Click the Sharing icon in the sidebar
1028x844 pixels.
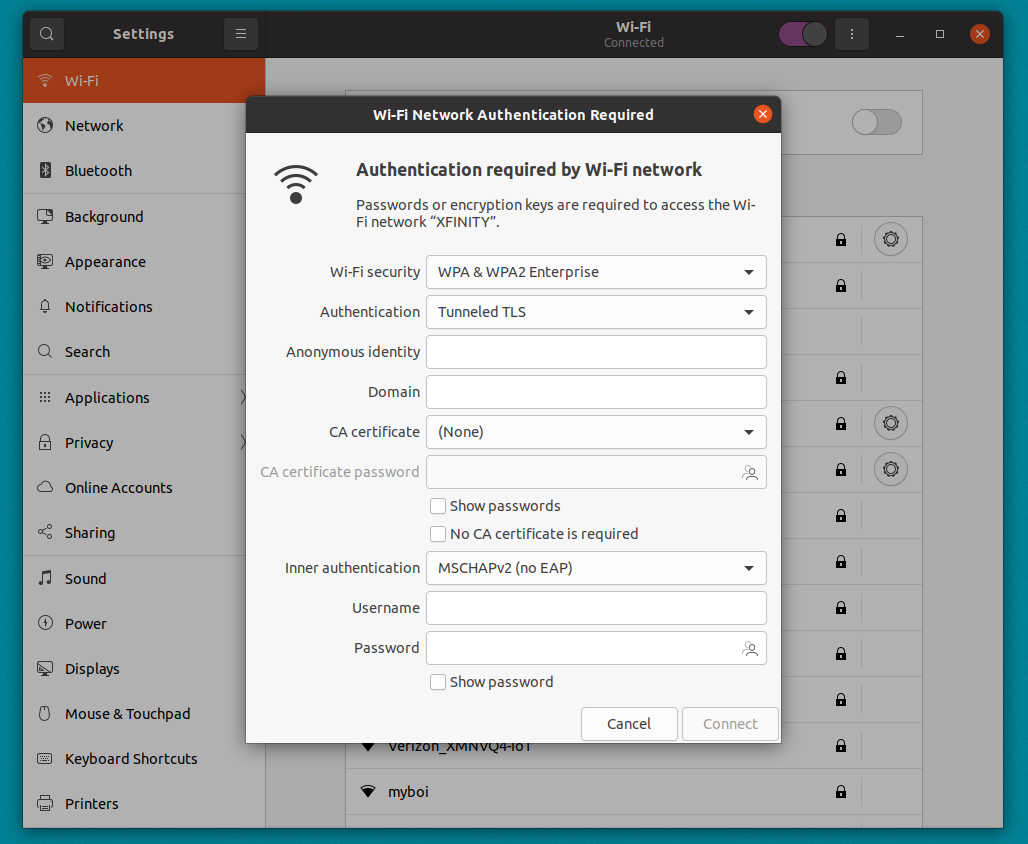[x=45, y=533]
